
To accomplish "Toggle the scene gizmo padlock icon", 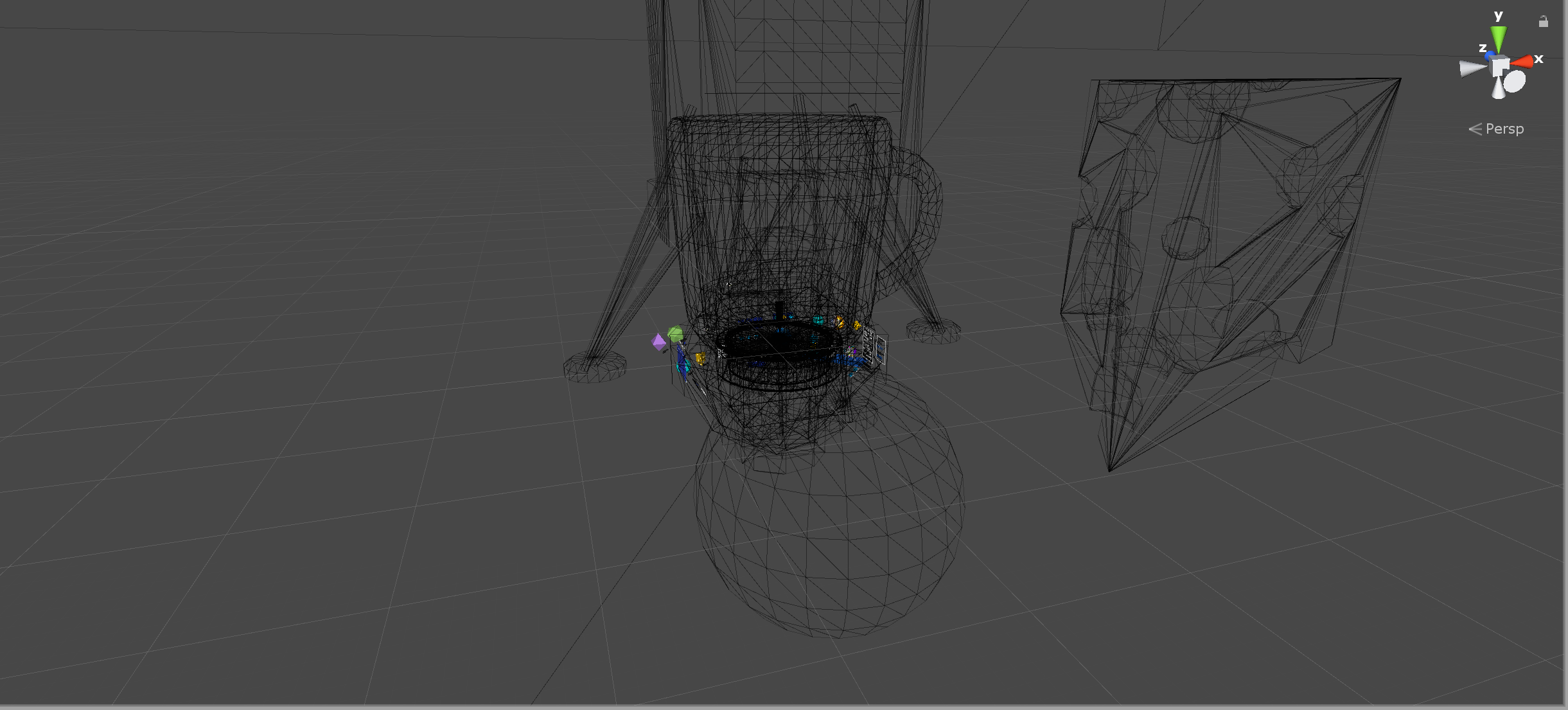I will [1544, 21].
